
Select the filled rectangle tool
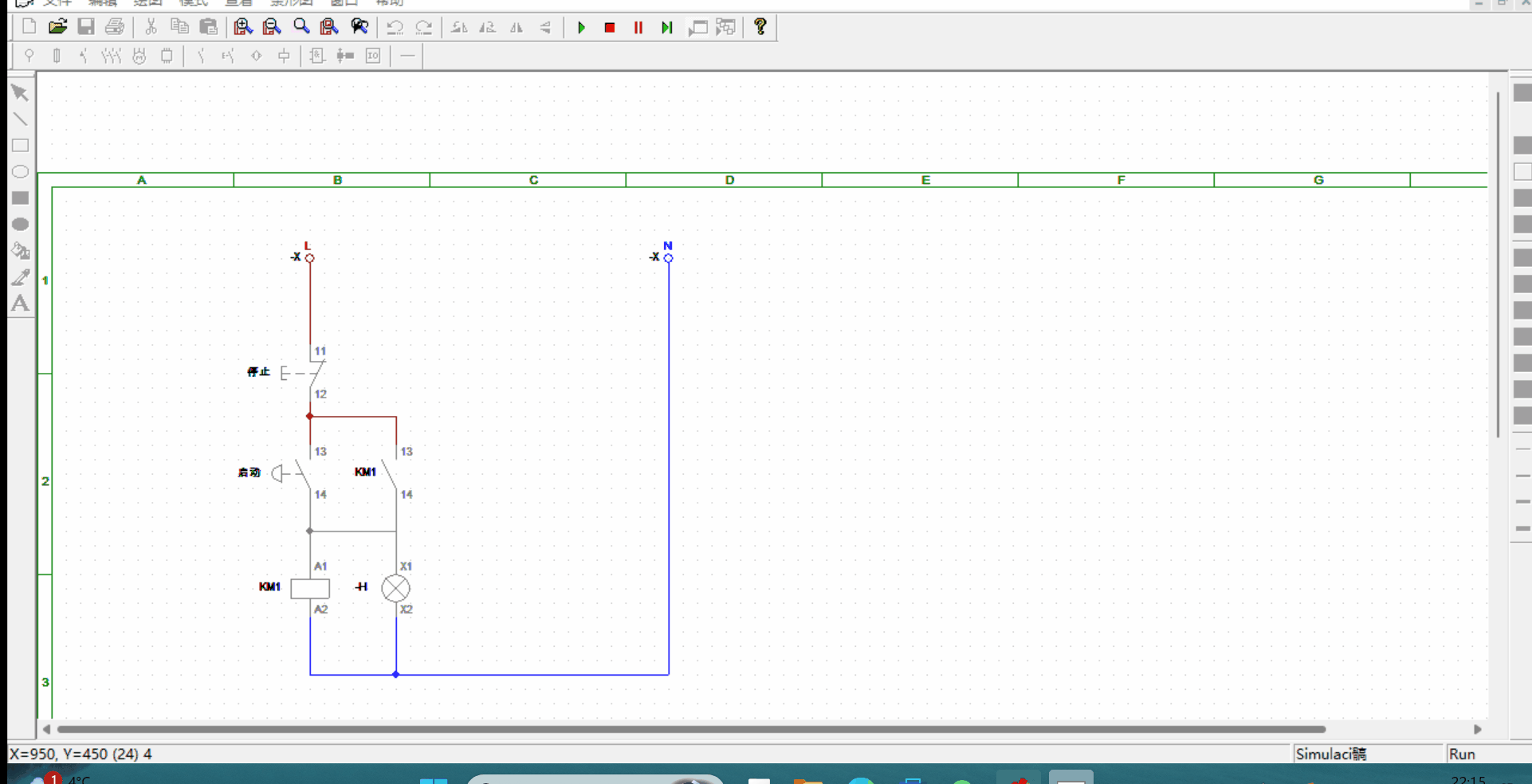point(21,198)
